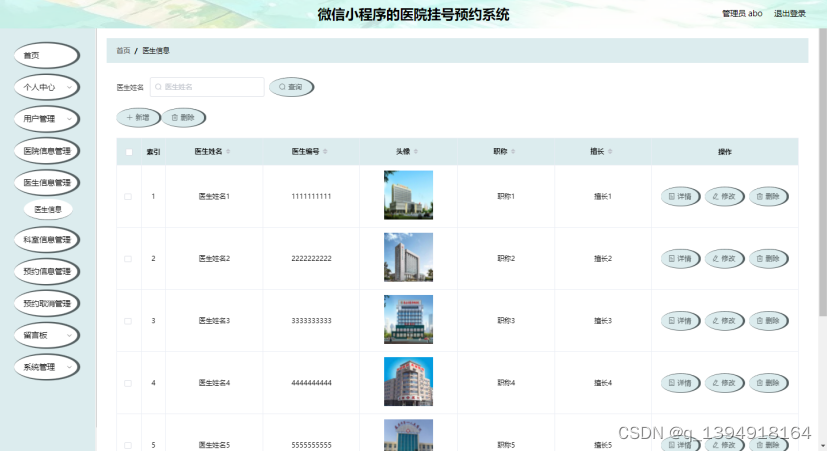Screen dimensions: 827x451
Task: Go to 首页 in the sidebar
Action: (x=46, y=55)
